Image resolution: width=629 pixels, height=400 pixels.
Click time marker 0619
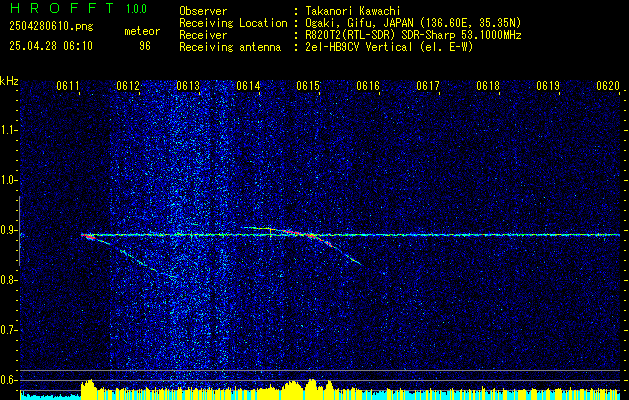click(548, 85)
